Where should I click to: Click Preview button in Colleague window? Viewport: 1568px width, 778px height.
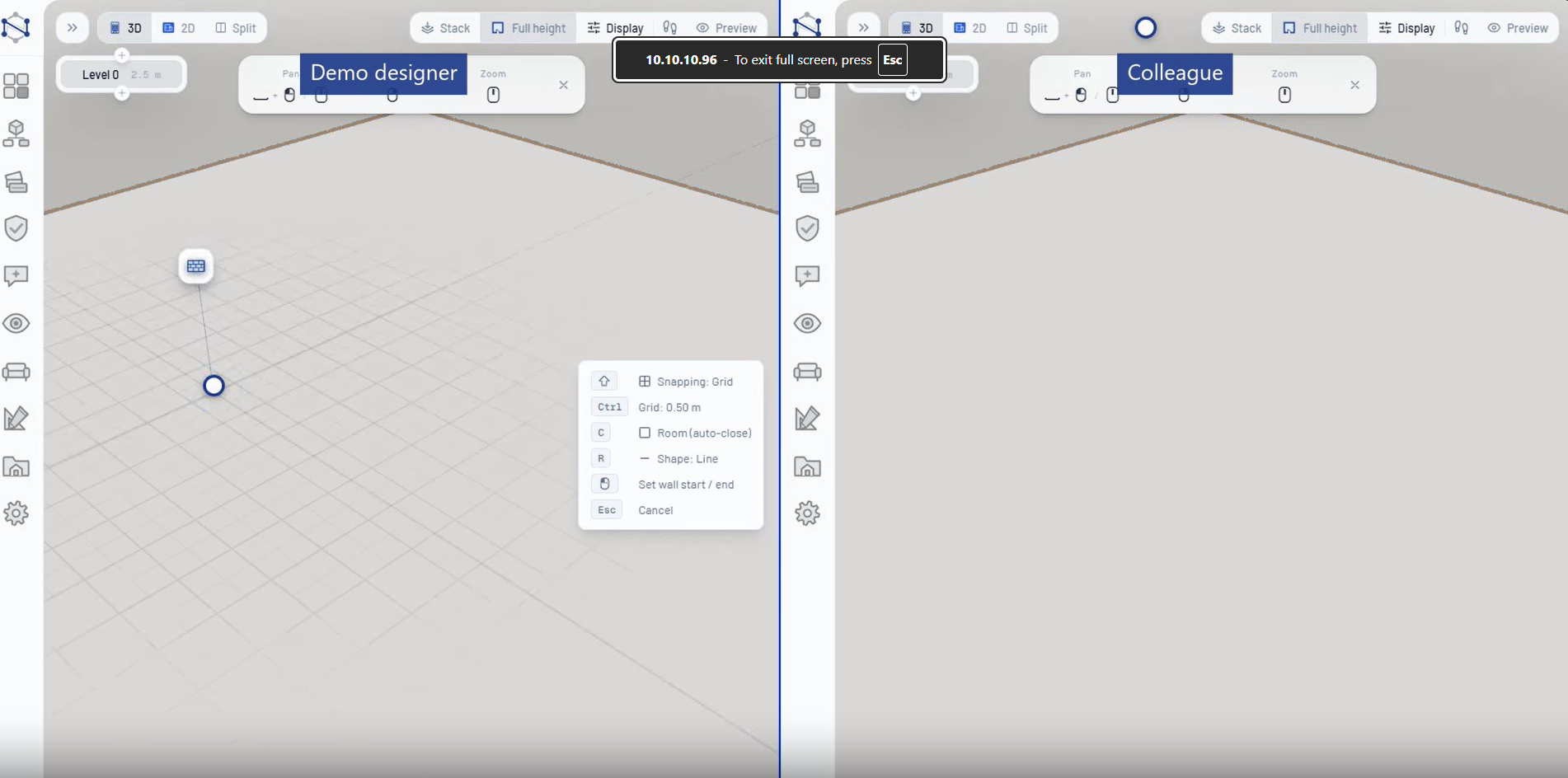[x=1518, y=28]
